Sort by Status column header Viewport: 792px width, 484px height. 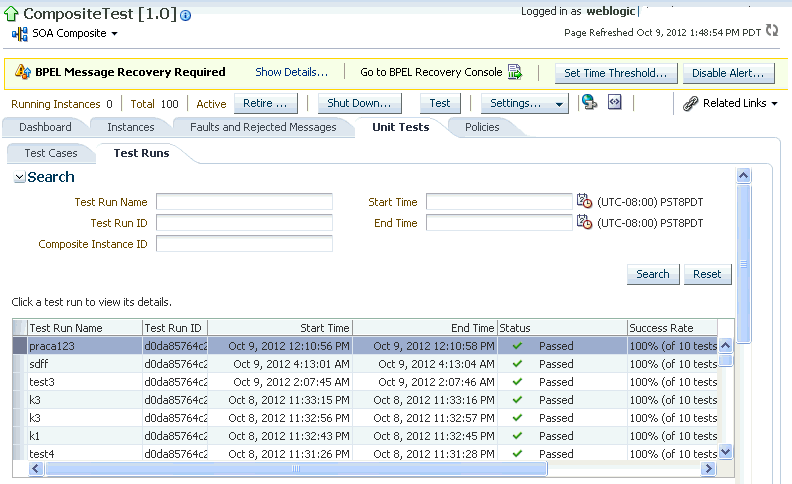(x=562, y=328)
